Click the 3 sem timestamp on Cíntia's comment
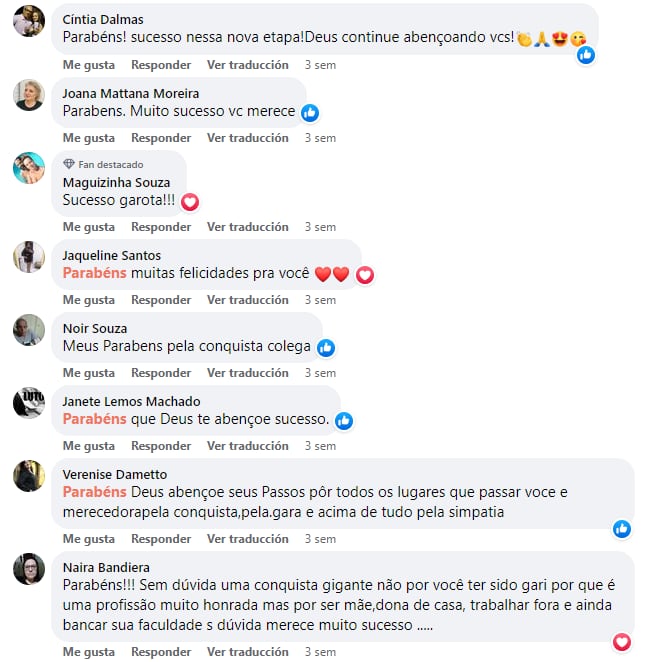Image resolution: width=658 pixels, height=662 pixels. [x=320, y=65]
